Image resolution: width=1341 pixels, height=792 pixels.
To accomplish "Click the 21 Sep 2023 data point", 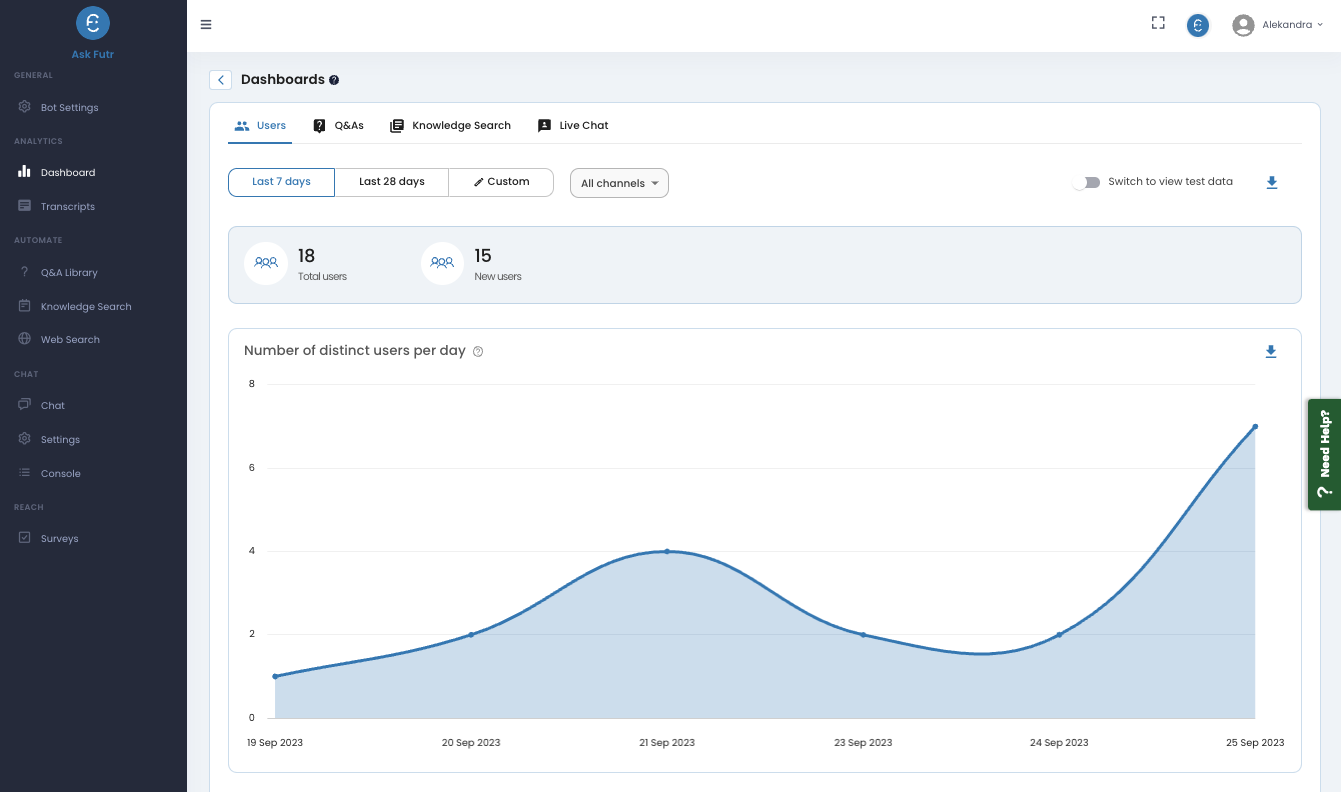I will 667,551.
